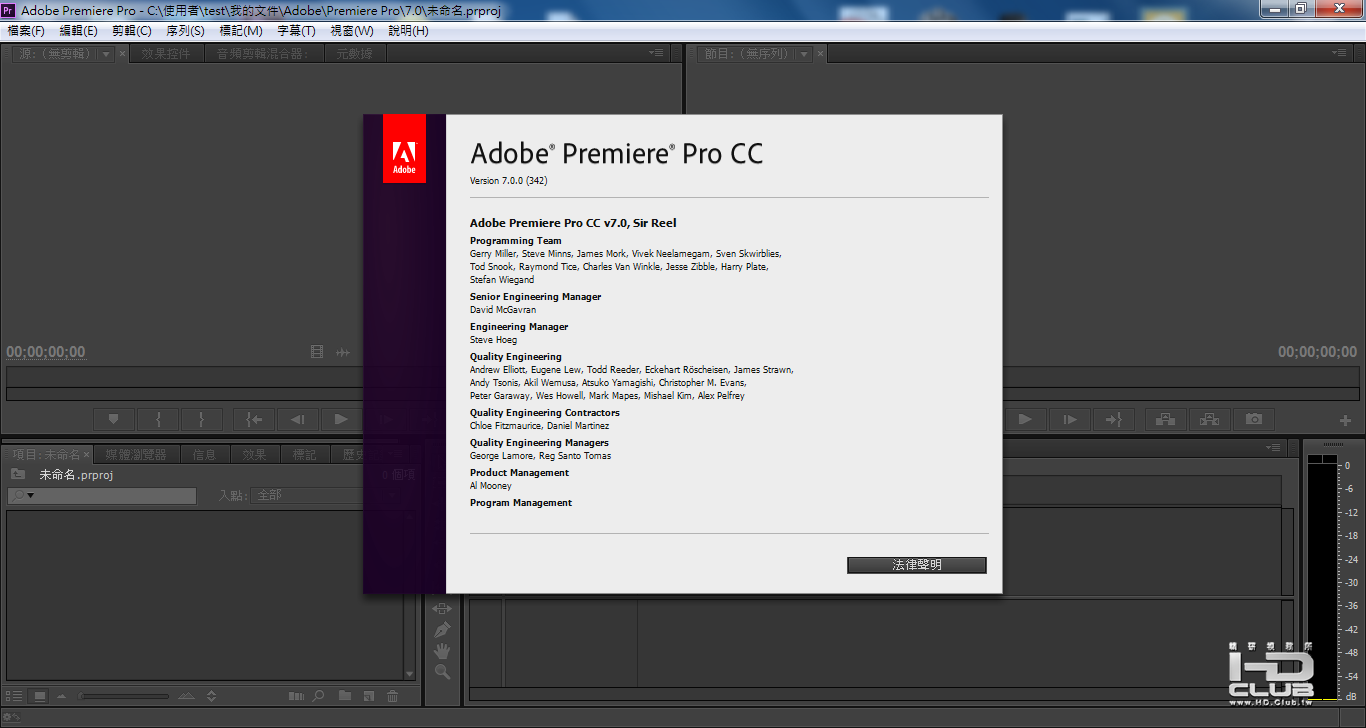Switch to the 媒體瀏覽器 tab

[x=136, y=454]
